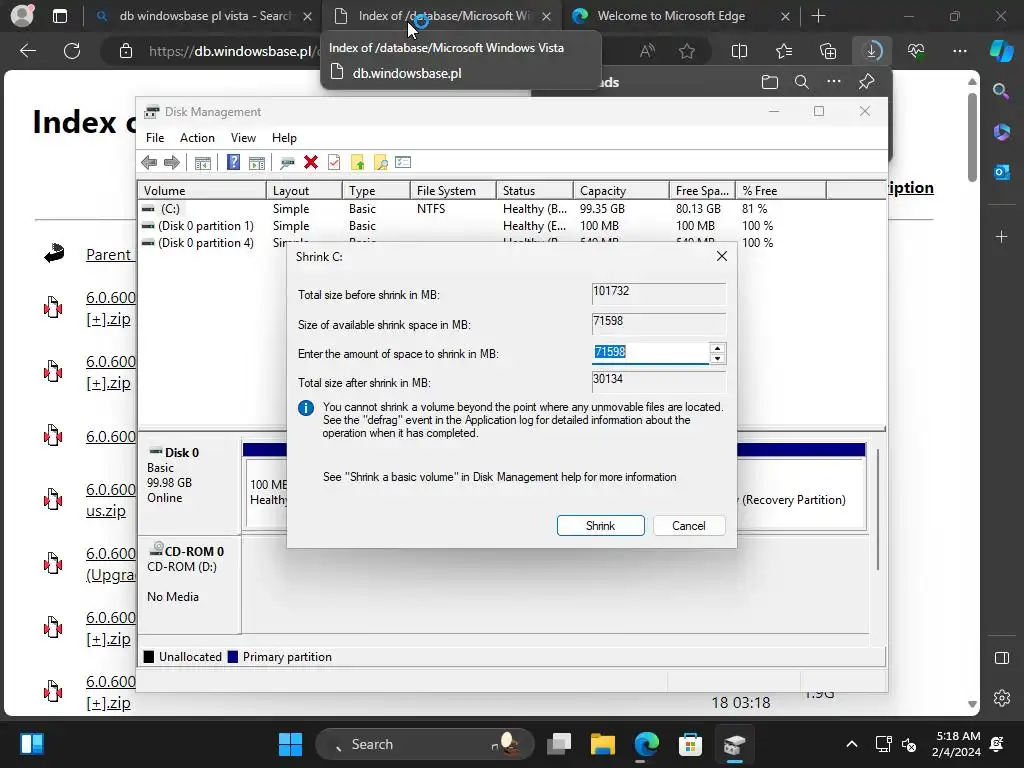The image size is (1024, 768).
Task: Toggle the show/hide console tree toolbar icon
Action: pyautogui.click(x=202, y=163)
